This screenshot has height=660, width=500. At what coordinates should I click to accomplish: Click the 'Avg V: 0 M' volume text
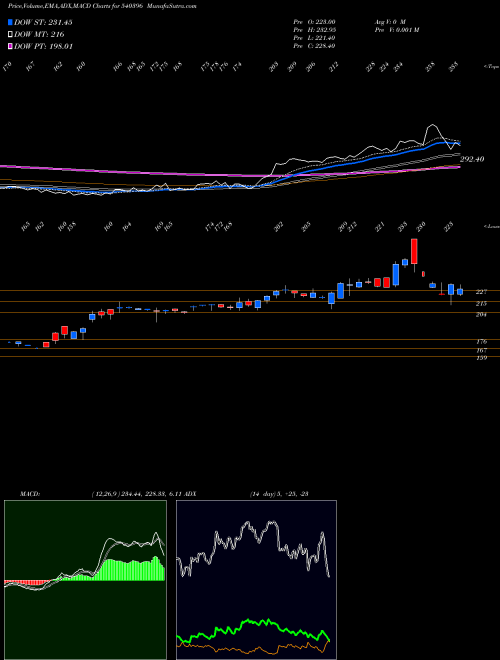(x=389, y=22)
